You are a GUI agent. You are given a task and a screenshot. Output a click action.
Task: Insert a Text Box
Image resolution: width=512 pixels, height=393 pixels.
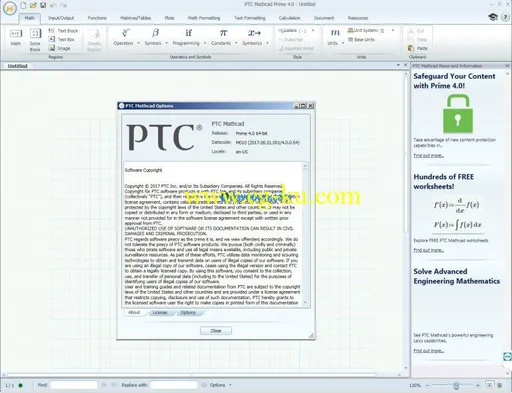pyautogui.click(x=62, y=39)
